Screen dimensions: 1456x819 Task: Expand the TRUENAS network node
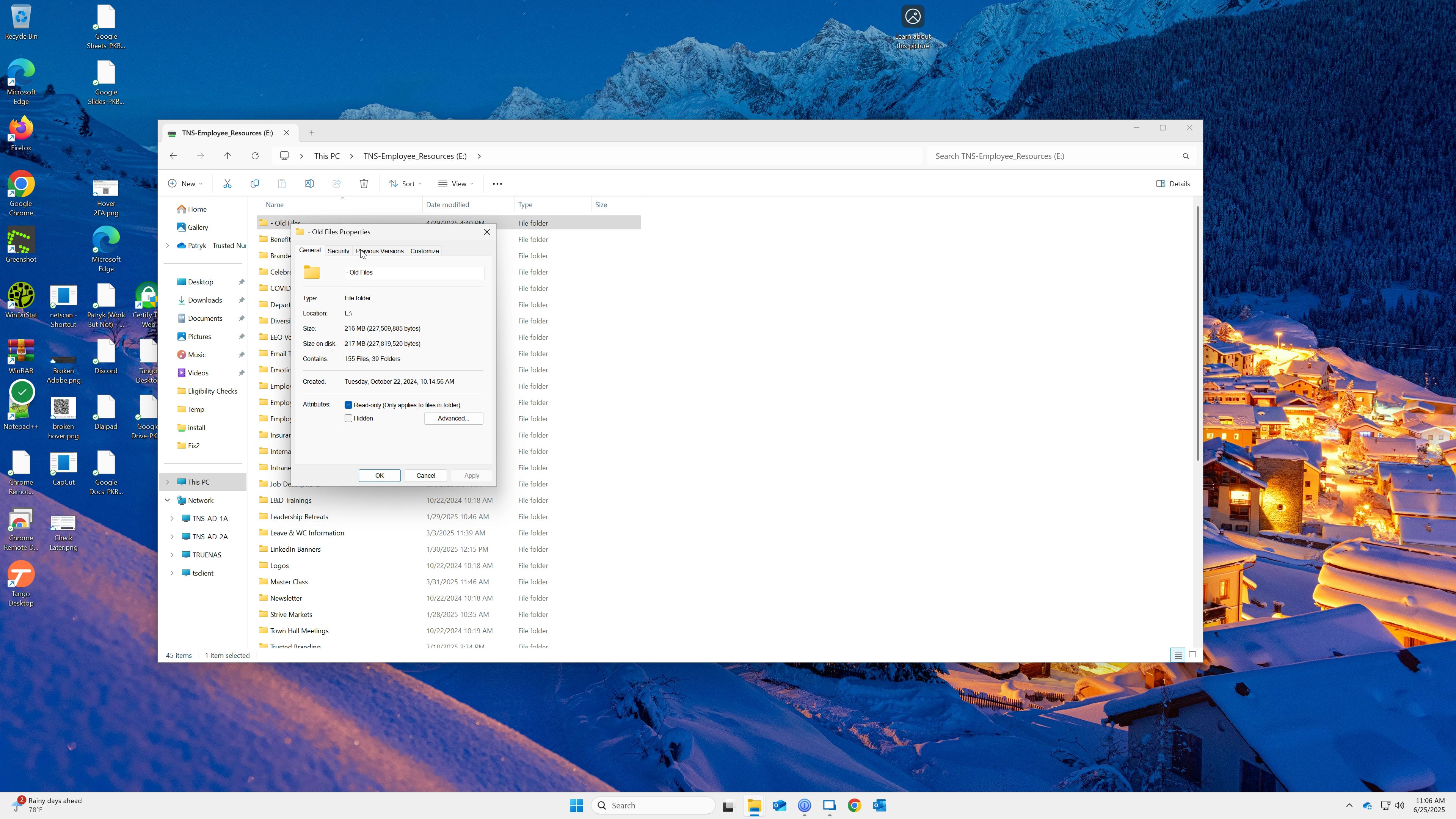click(x=172, y=555)
